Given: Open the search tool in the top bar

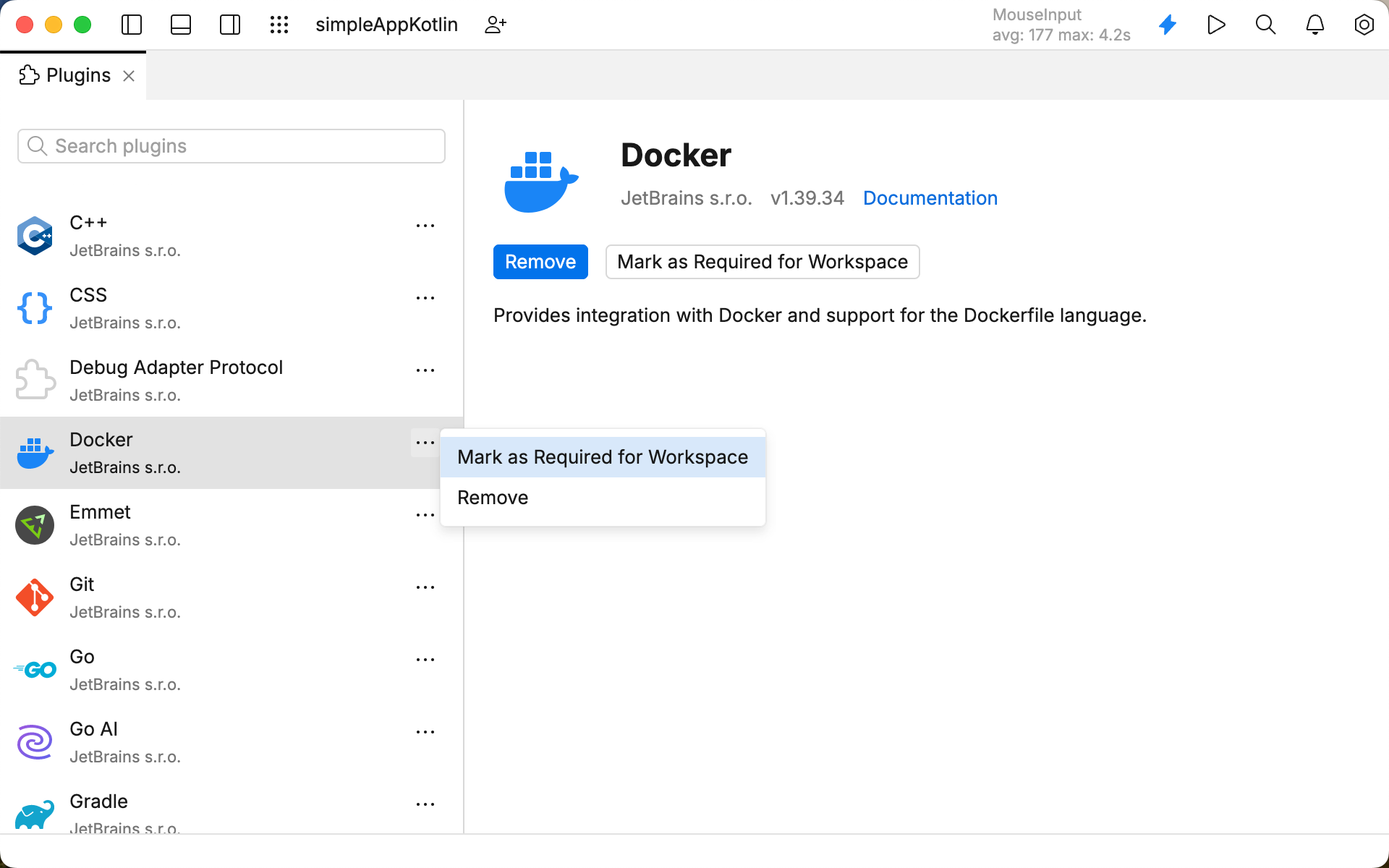Looking at the screenshot, I should [1265, 24].
